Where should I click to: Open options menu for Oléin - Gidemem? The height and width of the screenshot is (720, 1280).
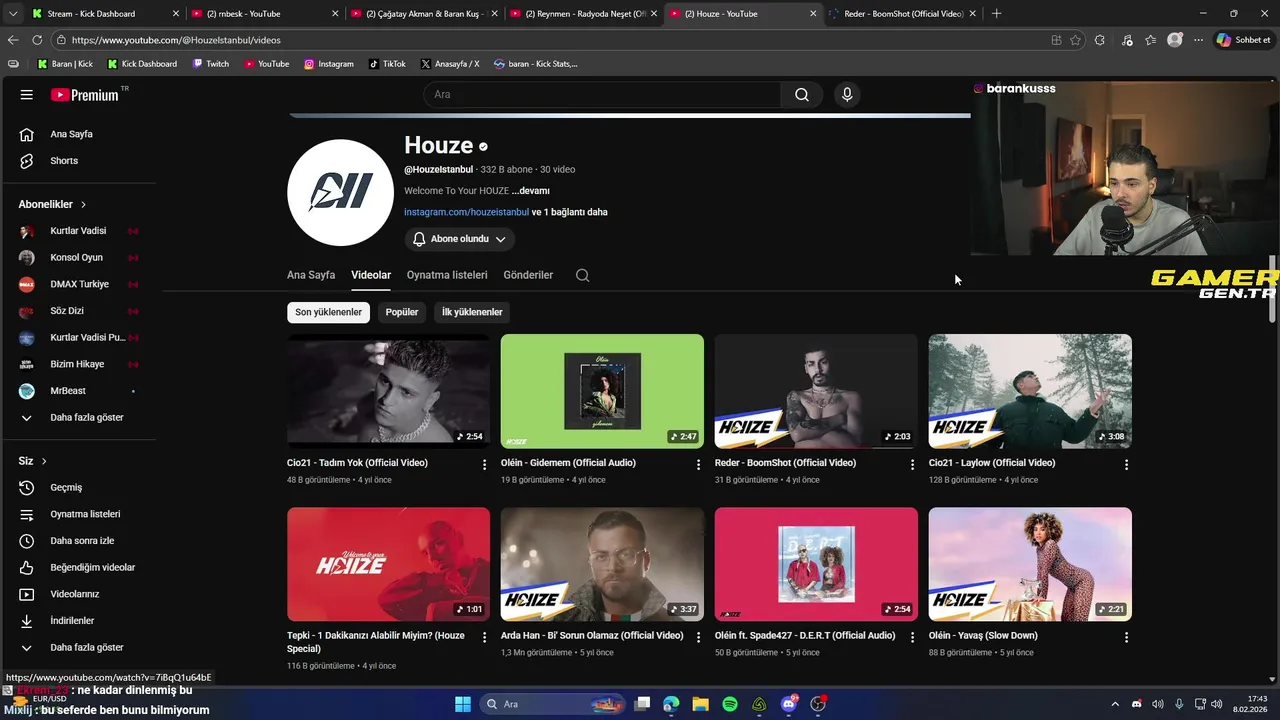tap(698, 465)
